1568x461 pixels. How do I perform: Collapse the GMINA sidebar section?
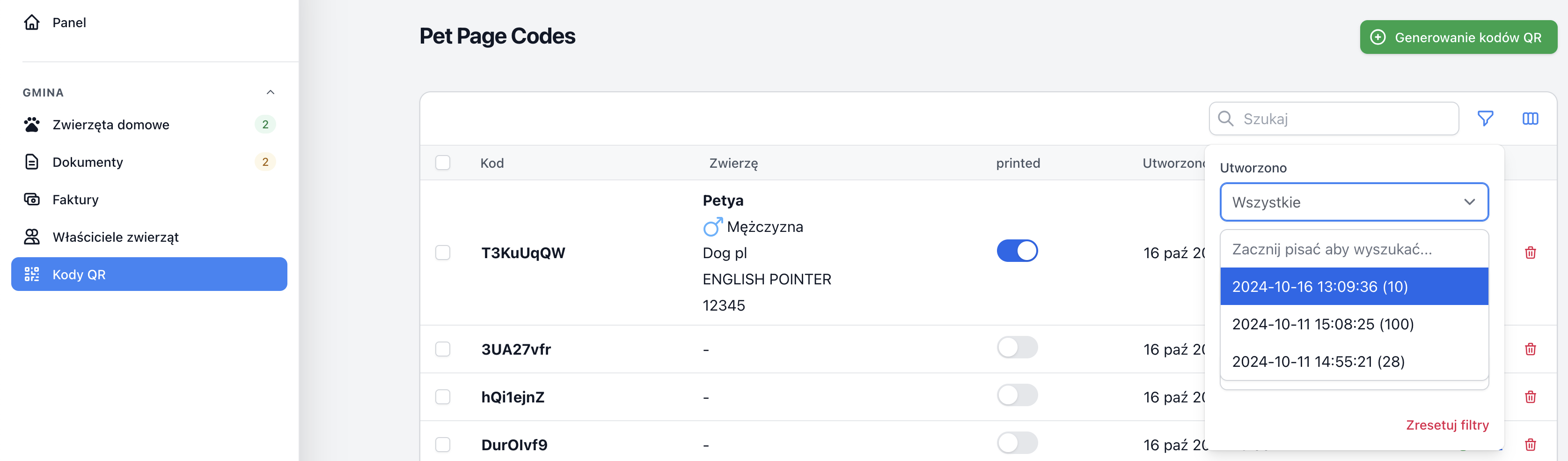pyautogui.click(x=270, y=92)
